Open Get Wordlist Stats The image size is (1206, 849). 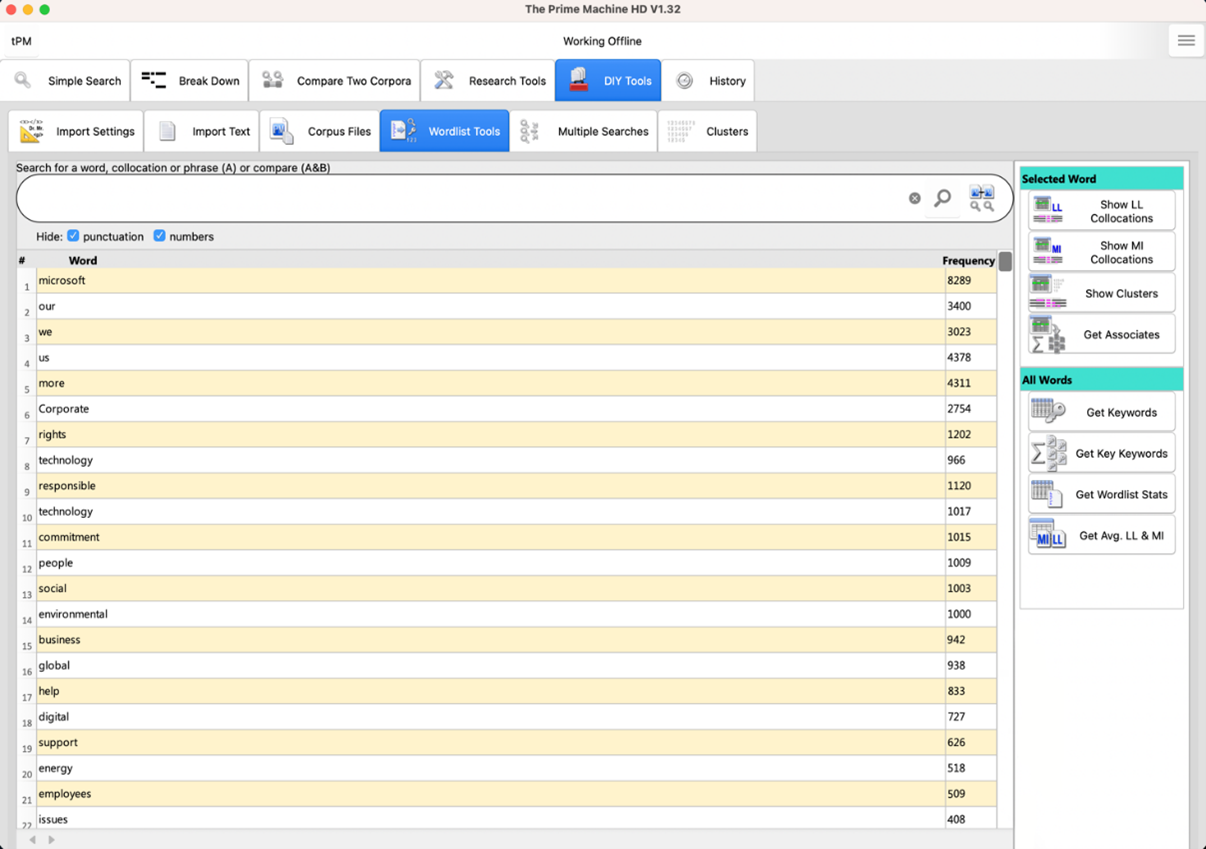click(x=1101, y=494)
